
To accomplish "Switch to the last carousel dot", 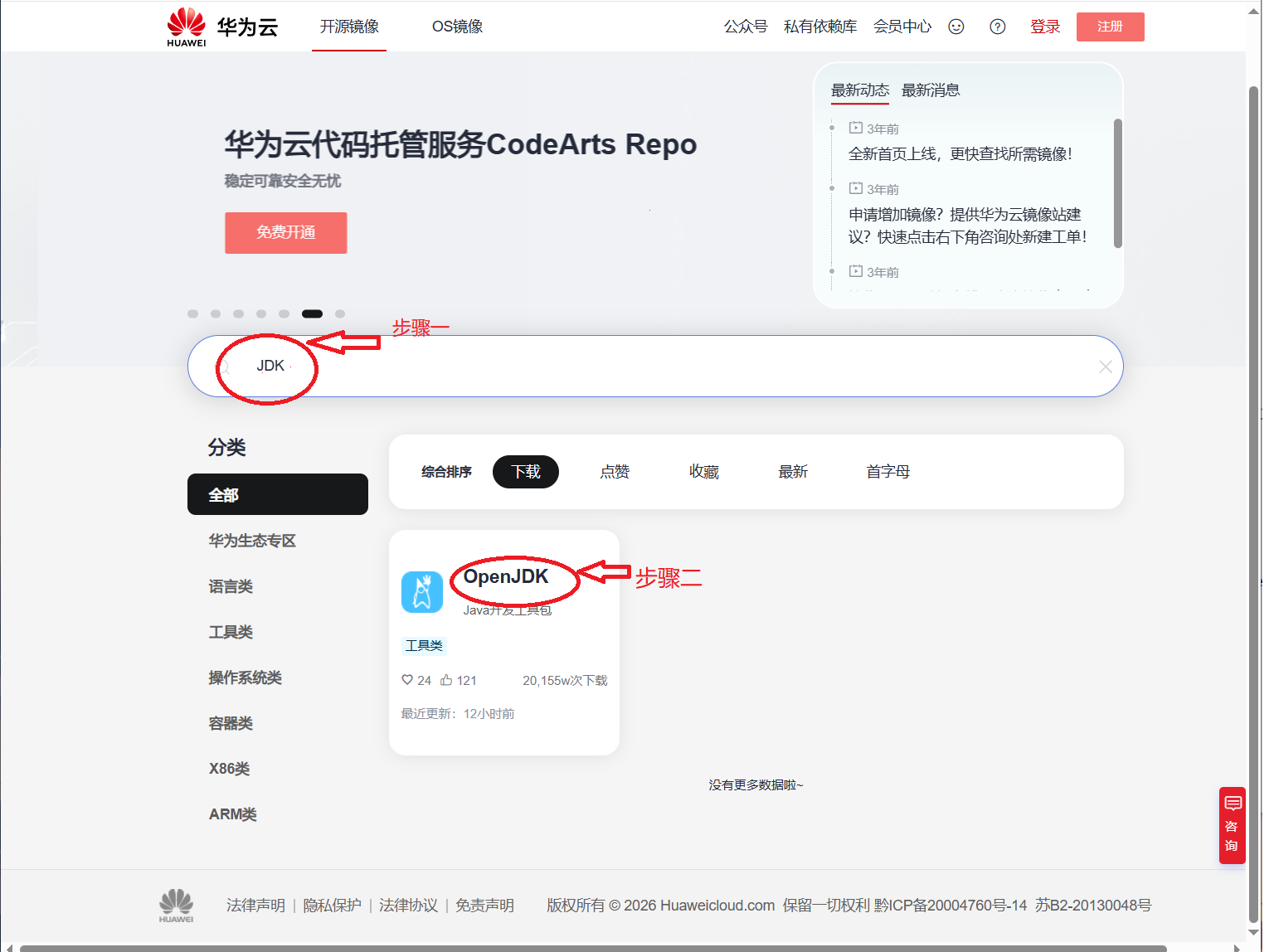I will coord(340,313).
